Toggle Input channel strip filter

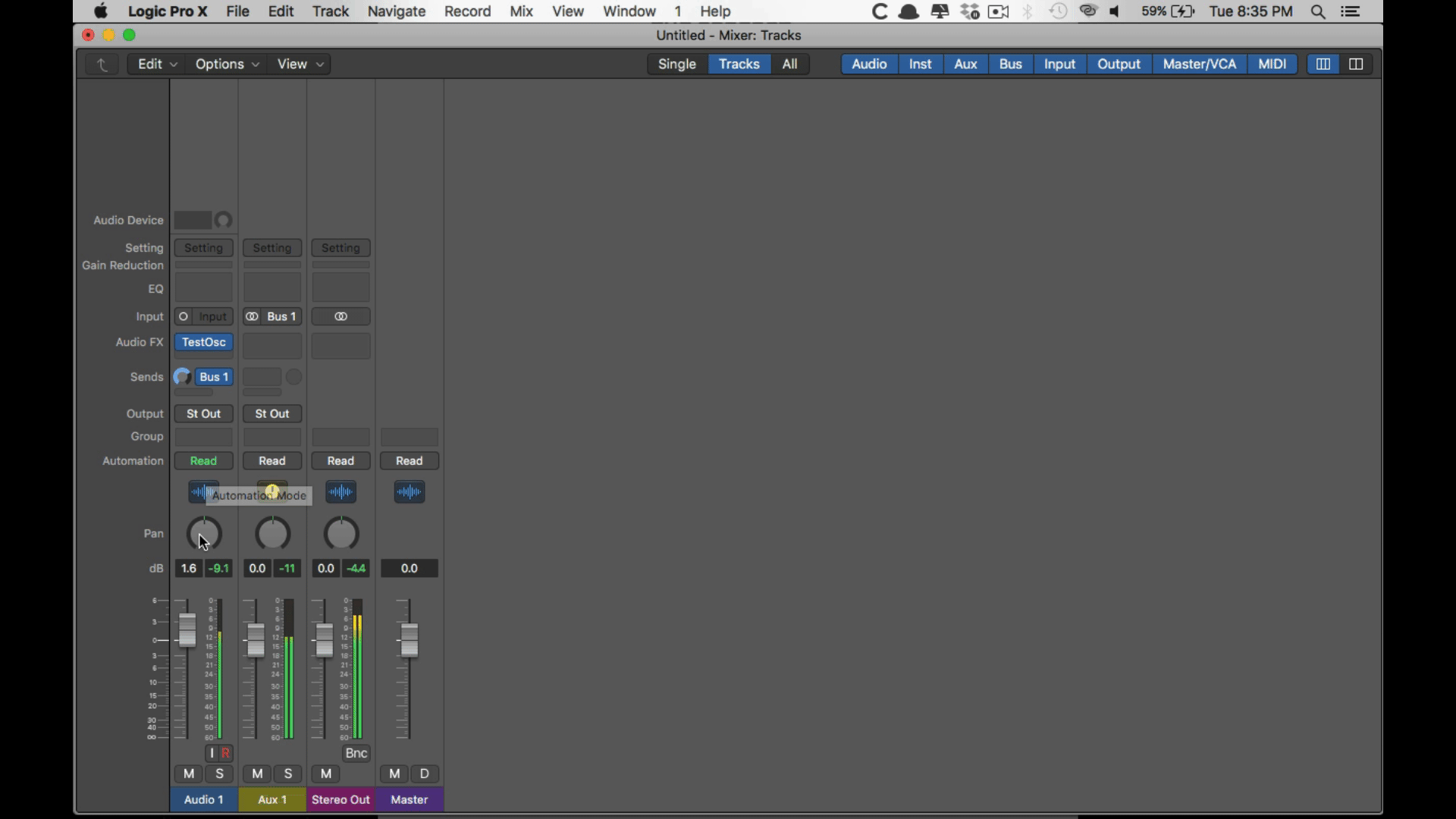click(1059, 64)
